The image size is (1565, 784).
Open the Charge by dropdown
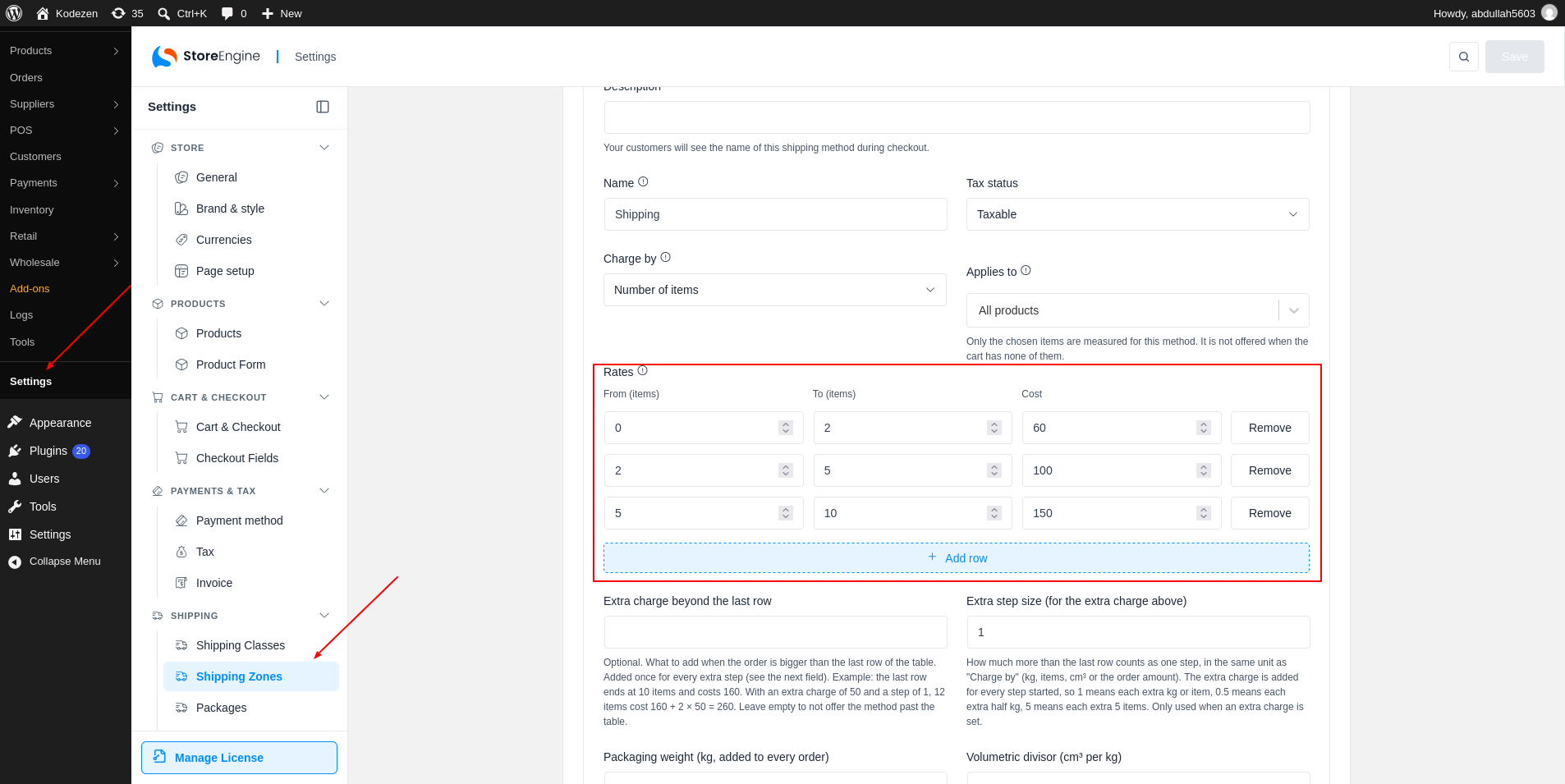tap(774, 290)
